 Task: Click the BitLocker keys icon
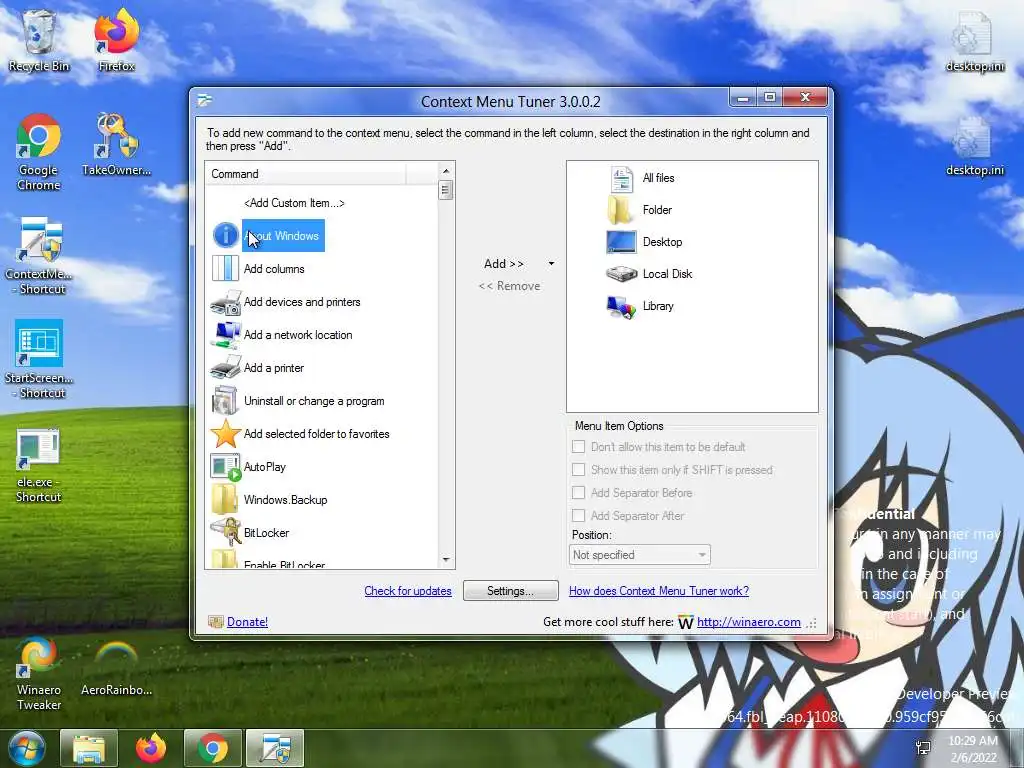click(x=225, y=532)
